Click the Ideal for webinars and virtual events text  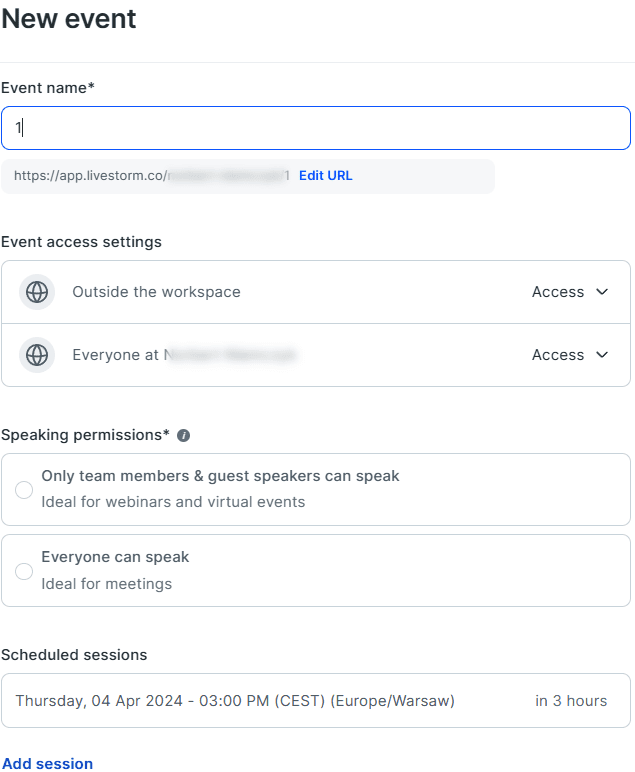(173, 502)
